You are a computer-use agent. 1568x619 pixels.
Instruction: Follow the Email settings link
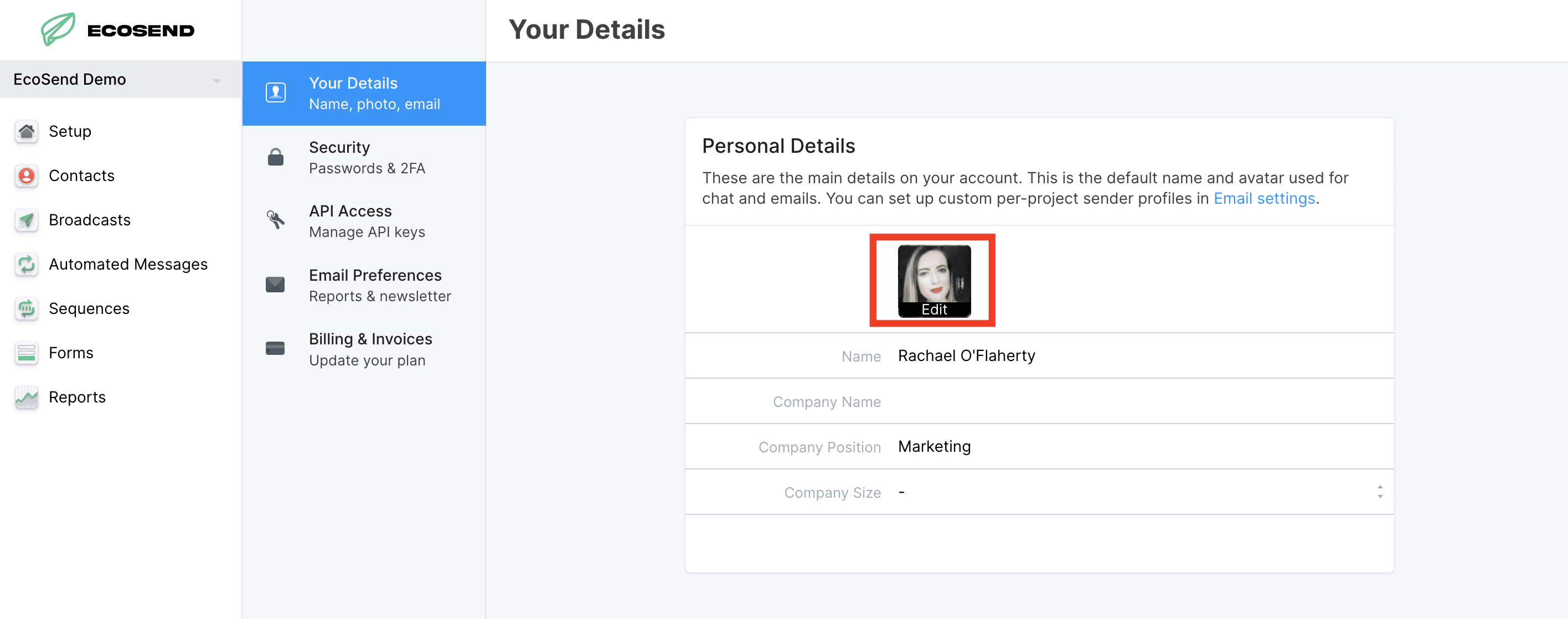(x=1263, y=199)
